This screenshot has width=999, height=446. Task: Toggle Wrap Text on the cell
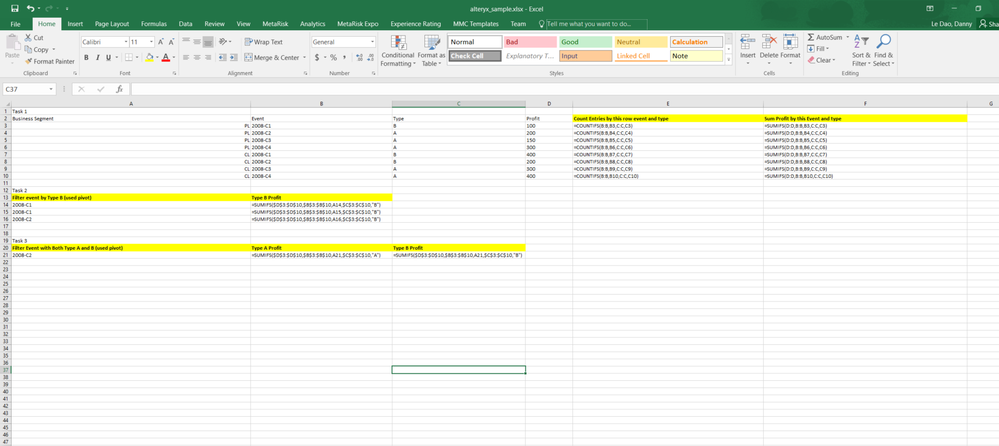[264, 41]
